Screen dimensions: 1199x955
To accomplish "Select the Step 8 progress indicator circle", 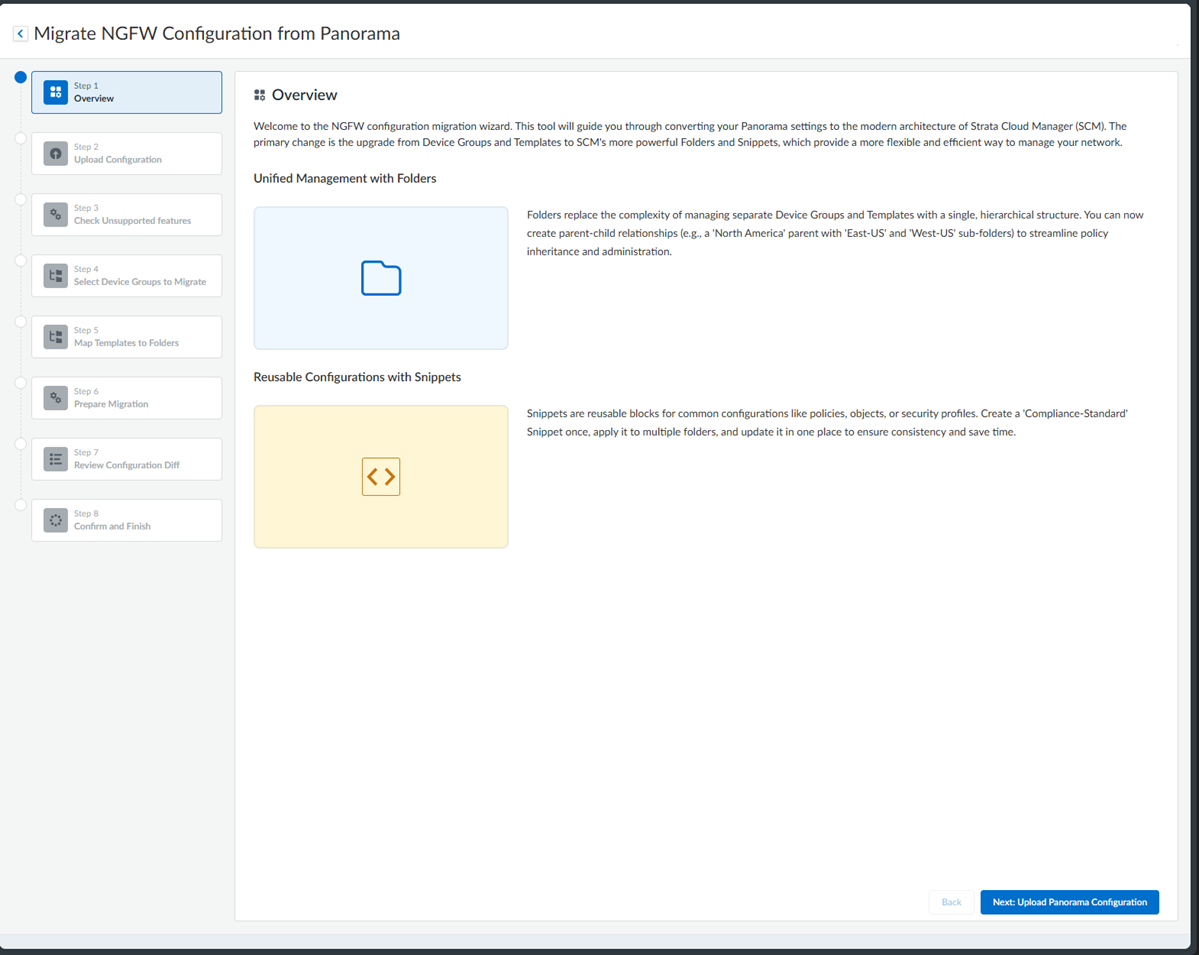I will point(20,505).
